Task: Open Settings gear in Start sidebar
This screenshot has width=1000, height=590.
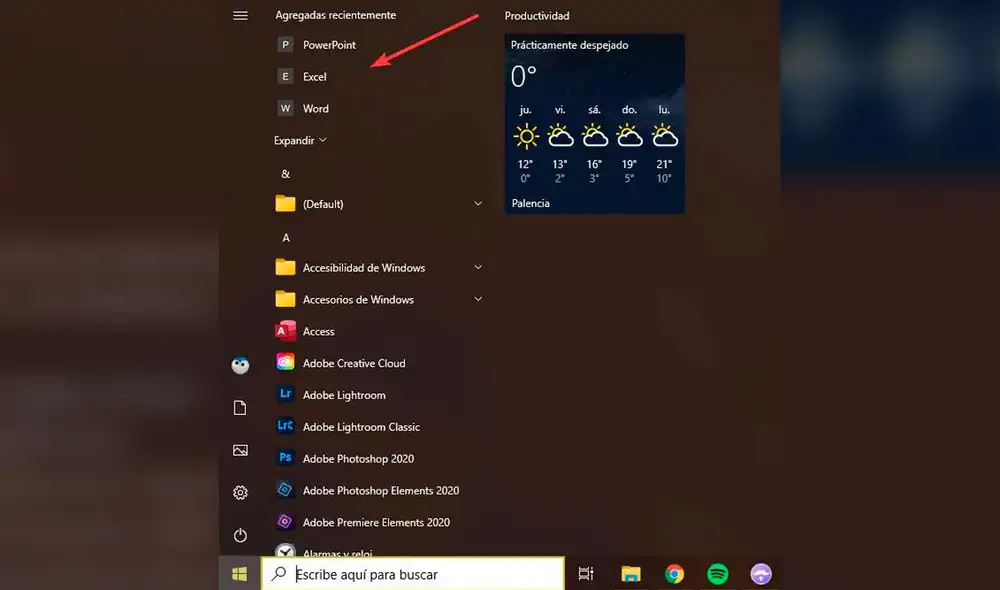Action: coord(240,492)
